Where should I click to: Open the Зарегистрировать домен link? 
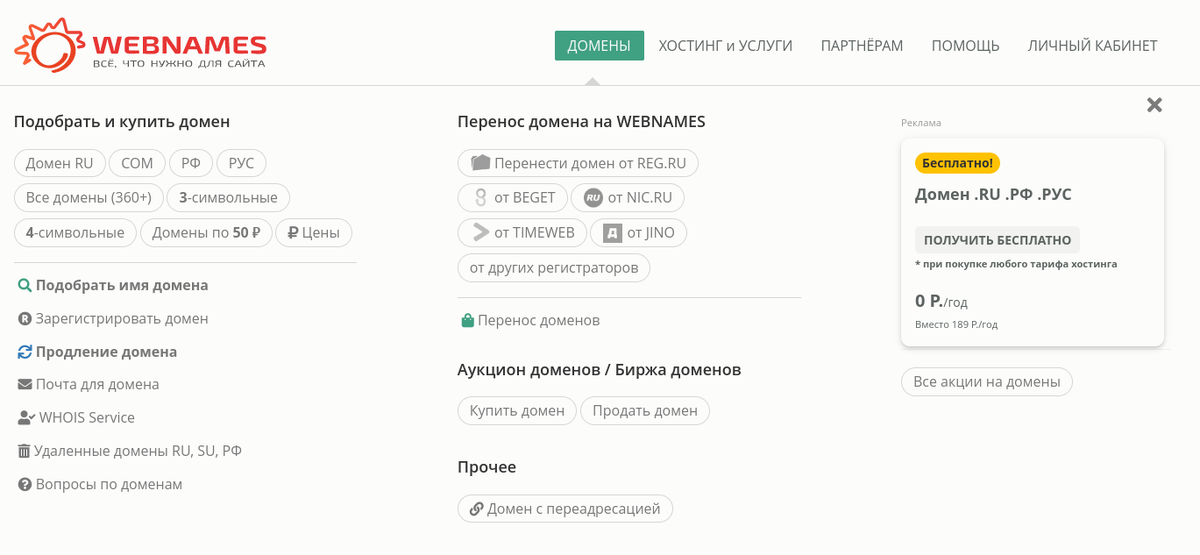click(x=122, y=319)
